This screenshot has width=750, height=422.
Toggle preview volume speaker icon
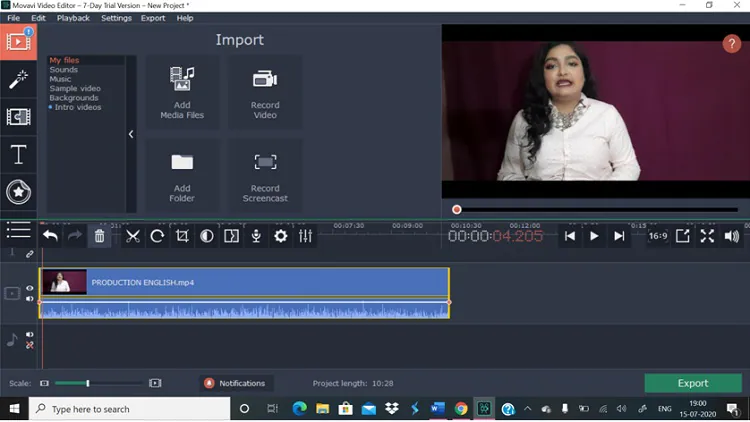click(x=732, y=236)
